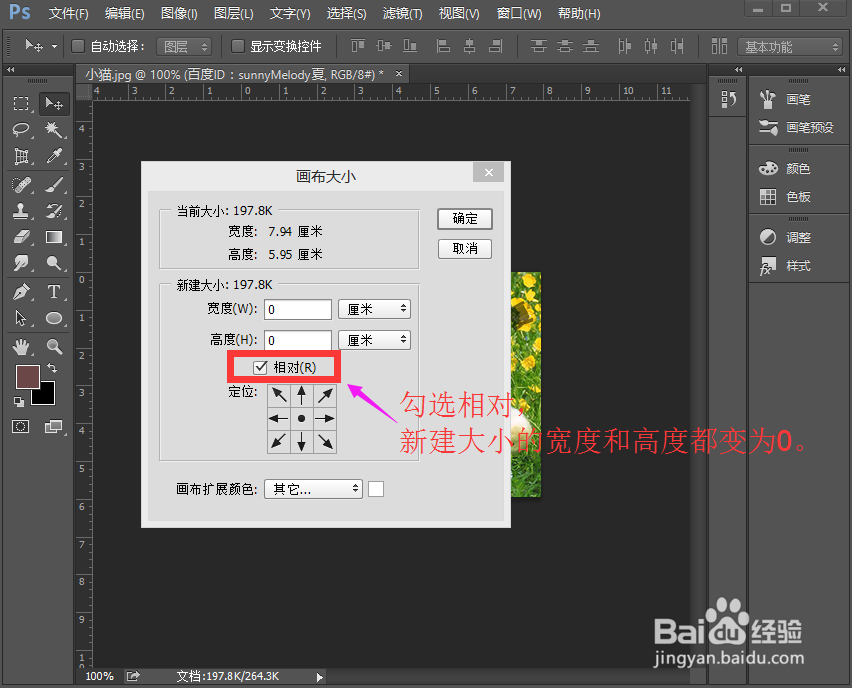Set anchor to bottom-center arrow
The width and height of the screenshot is (852, 688).
pyautogui.click(x=302, y=442)
